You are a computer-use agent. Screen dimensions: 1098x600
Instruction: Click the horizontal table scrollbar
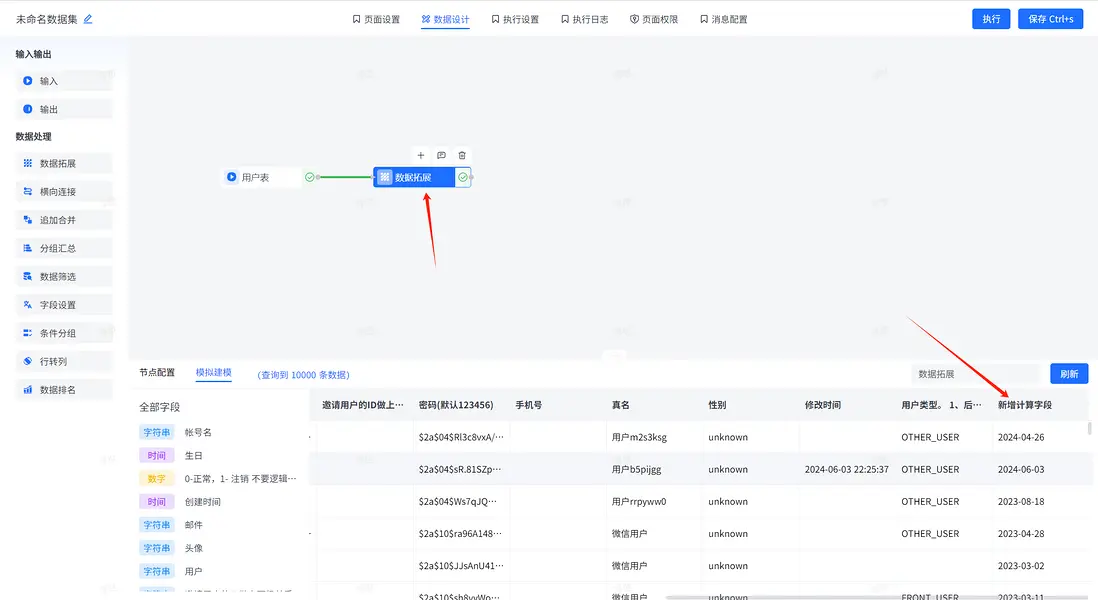tap(875, 597)
